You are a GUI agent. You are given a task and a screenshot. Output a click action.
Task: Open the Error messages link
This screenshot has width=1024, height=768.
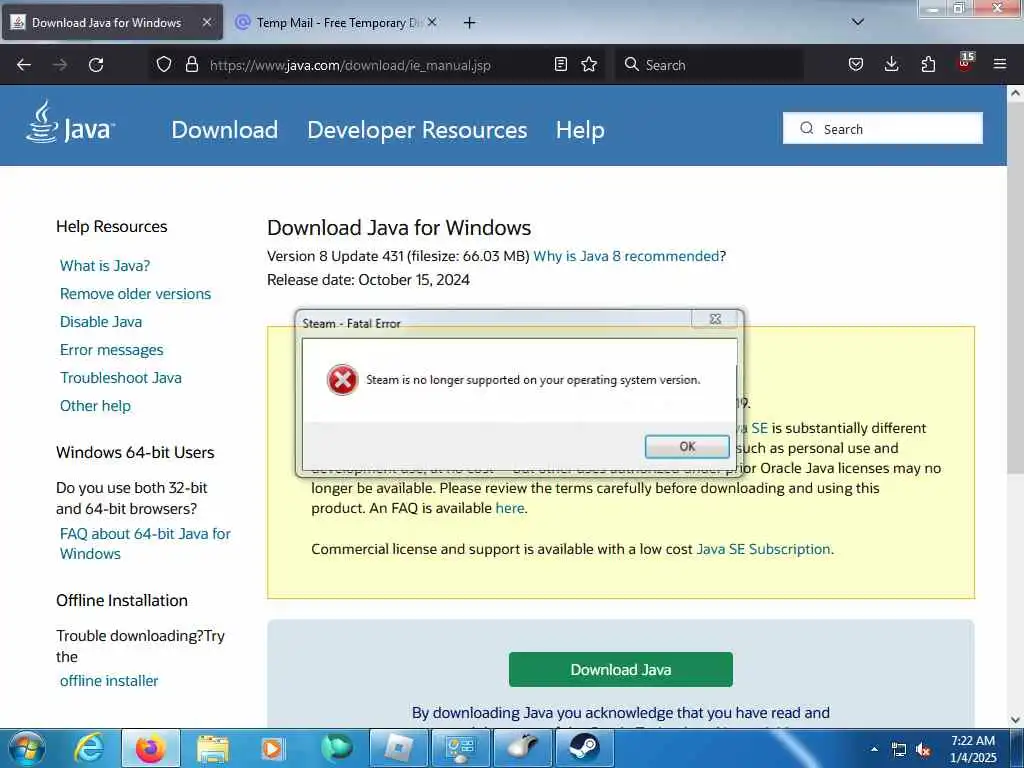tap(112, 350)
